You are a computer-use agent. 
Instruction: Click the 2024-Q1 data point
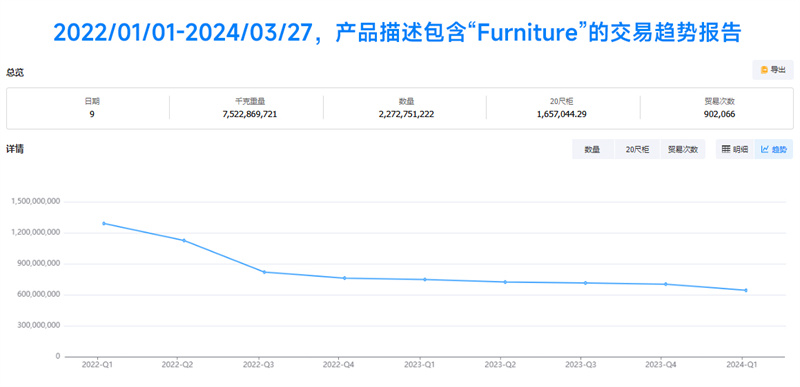[x=746, y=290]
